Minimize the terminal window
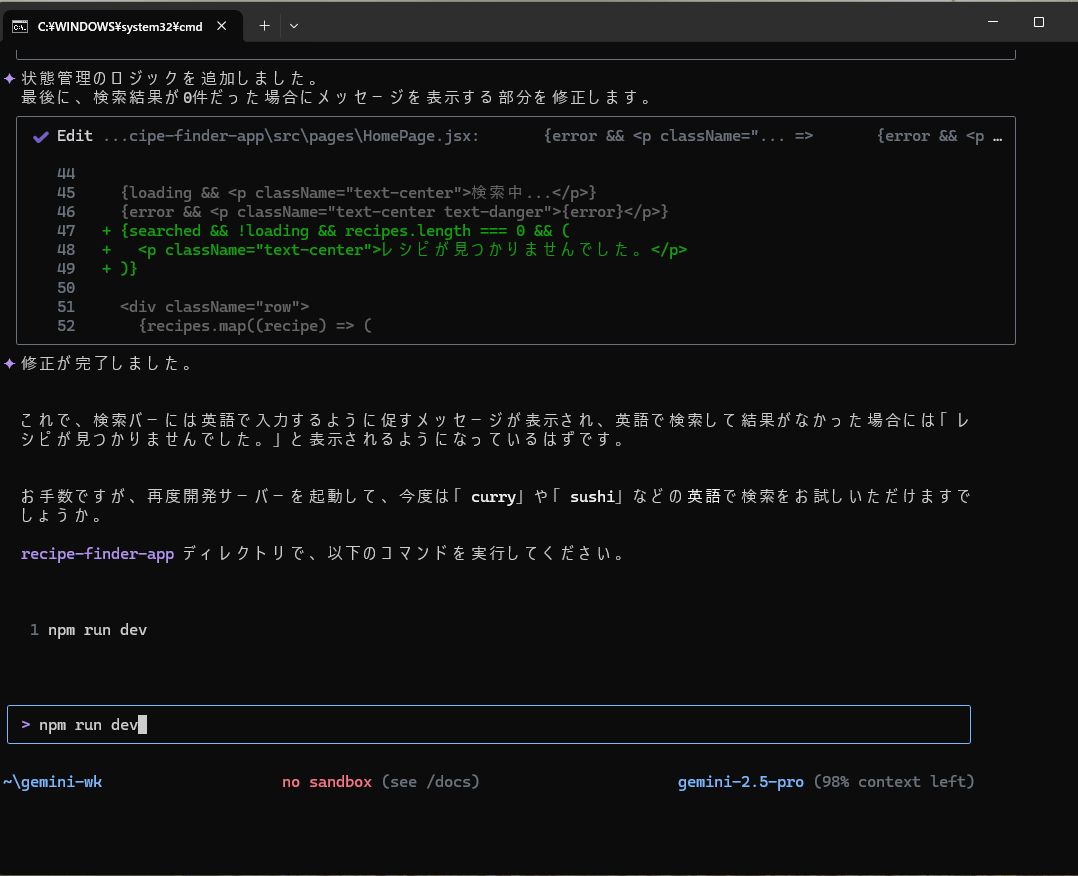The image size is (1078, 876). click(991, 22)
